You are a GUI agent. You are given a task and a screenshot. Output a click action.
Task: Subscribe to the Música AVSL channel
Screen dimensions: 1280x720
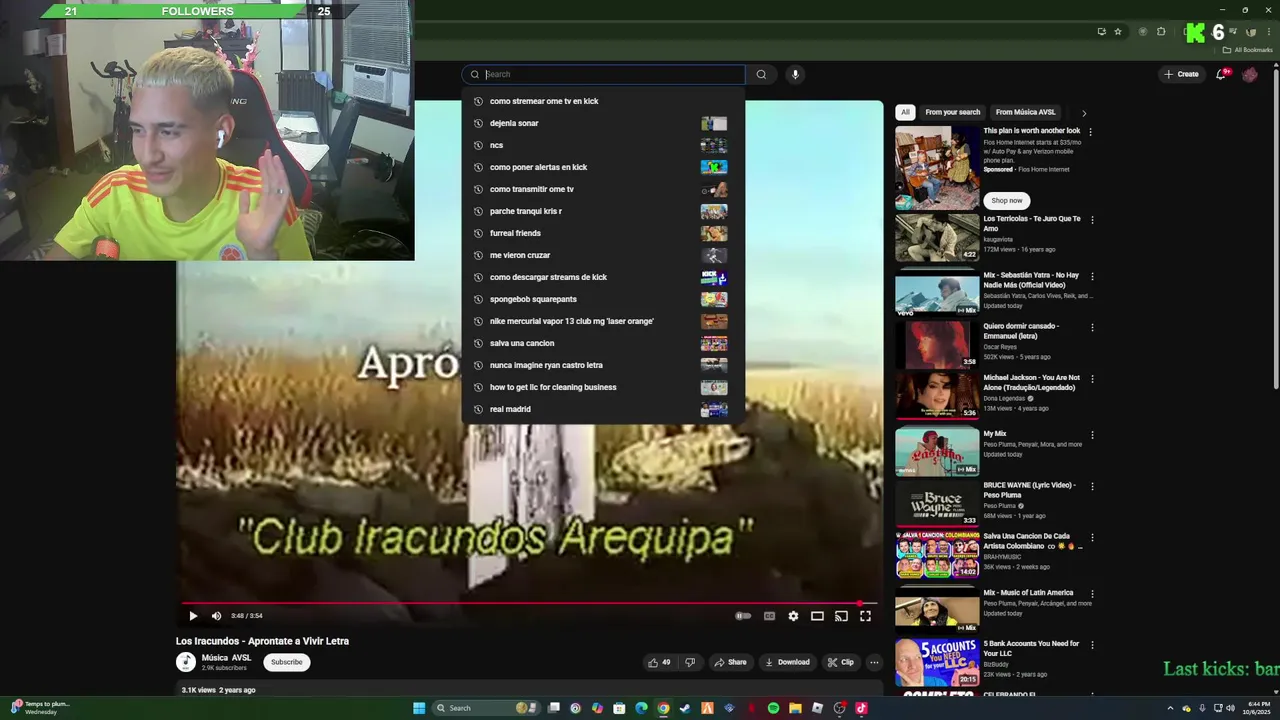[x=287, y=662]
